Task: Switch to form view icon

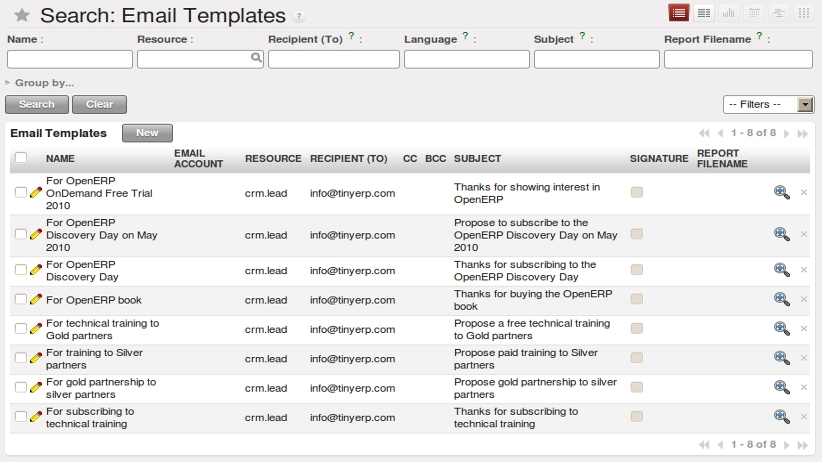Action: (704, 13)
